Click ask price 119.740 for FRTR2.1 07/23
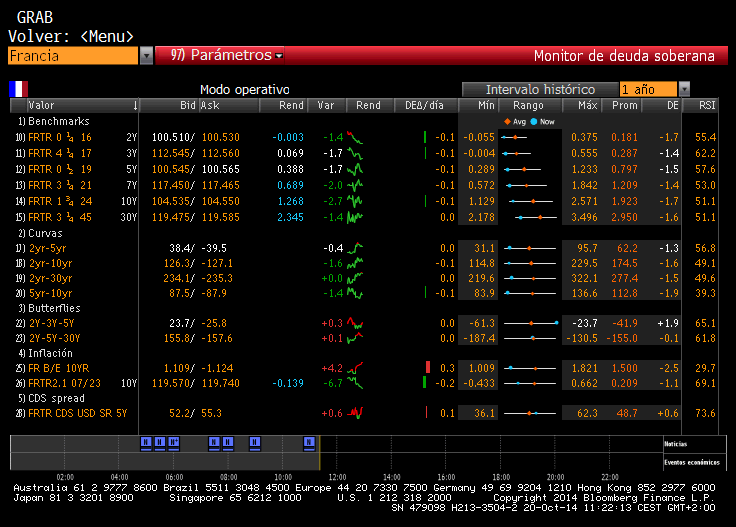The width and height of the screenshot is (736, 527). pyautogui.click(x=221, y=383)
